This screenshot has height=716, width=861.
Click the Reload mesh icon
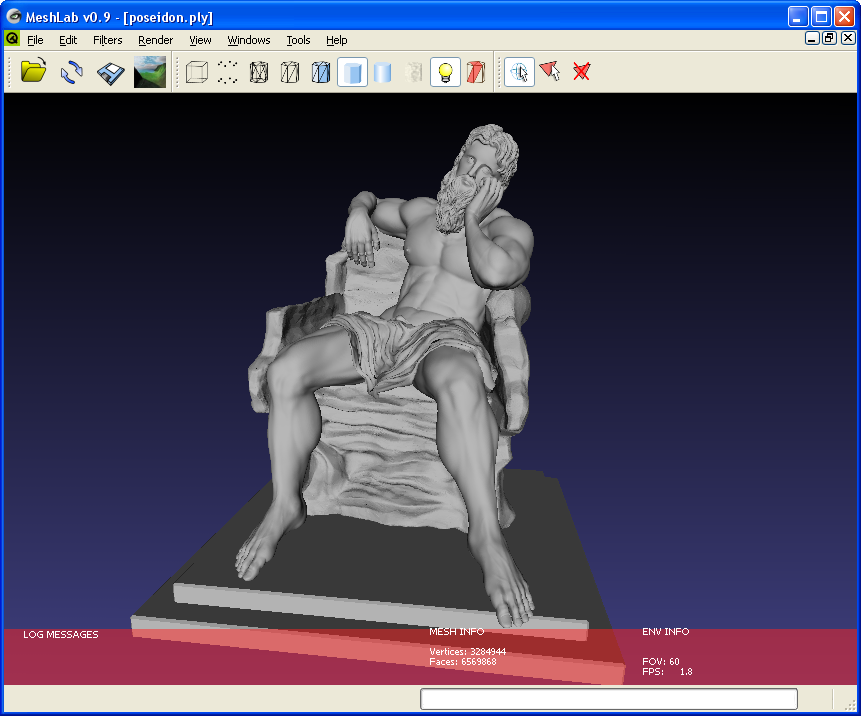point(71,72)
